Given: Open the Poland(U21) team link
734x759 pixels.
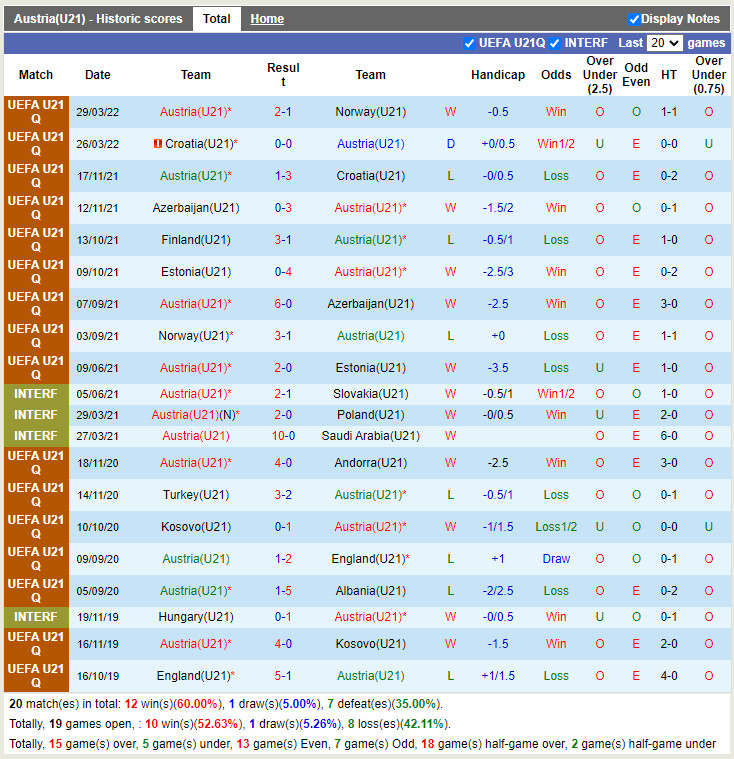Looking at the screenshot, I should [370, 415].
